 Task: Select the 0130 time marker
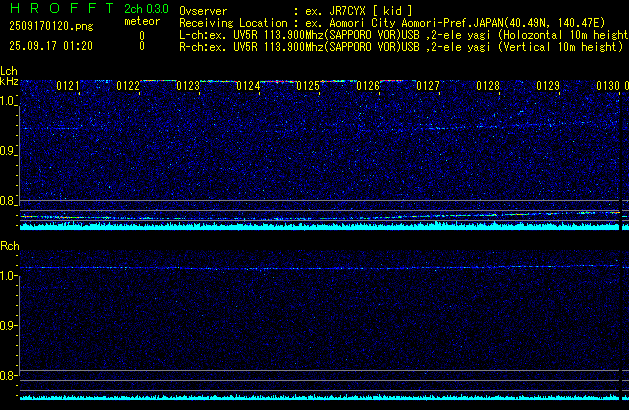(608, 86)
